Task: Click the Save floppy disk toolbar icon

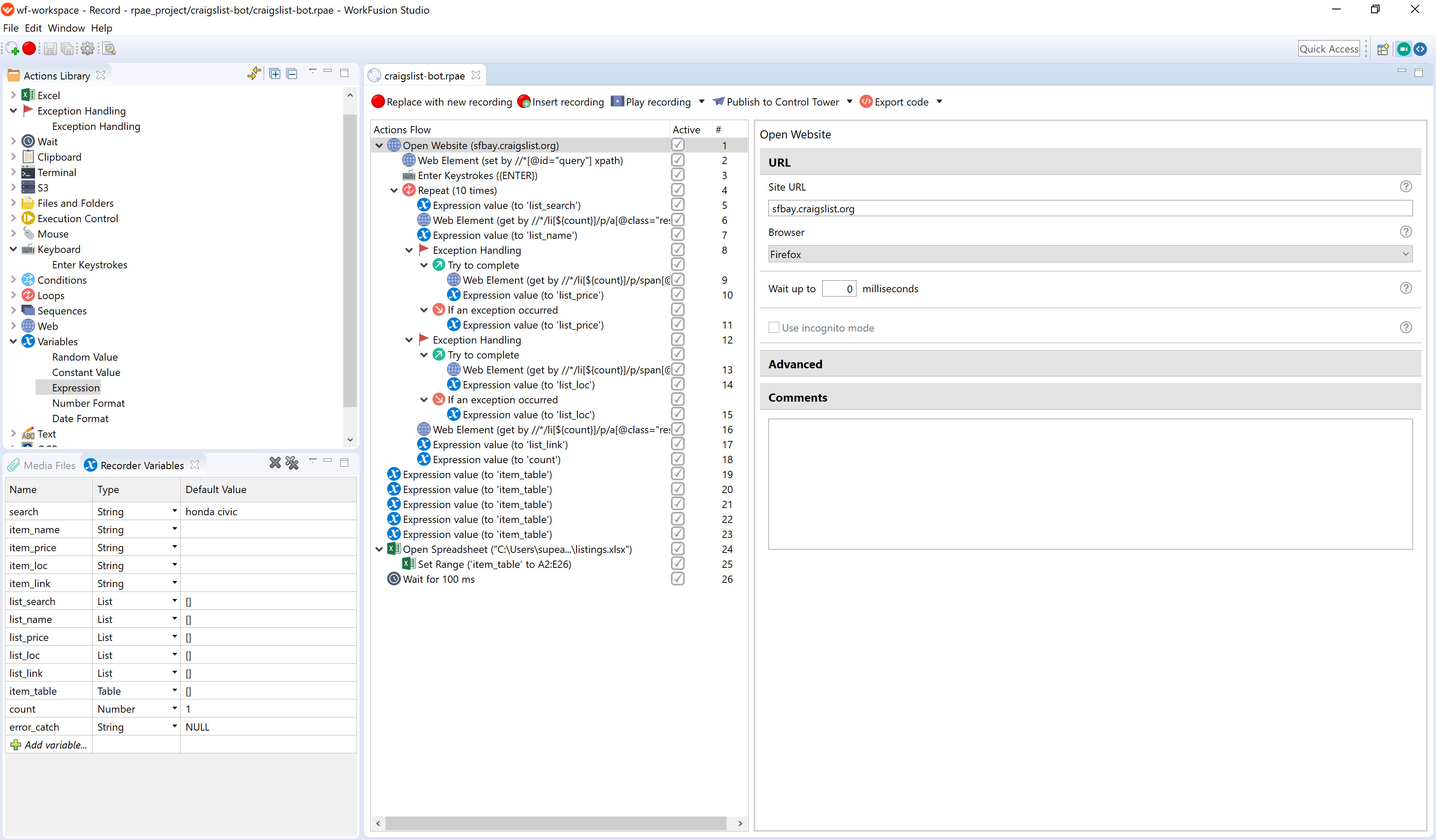Action: tap(50, 49)
